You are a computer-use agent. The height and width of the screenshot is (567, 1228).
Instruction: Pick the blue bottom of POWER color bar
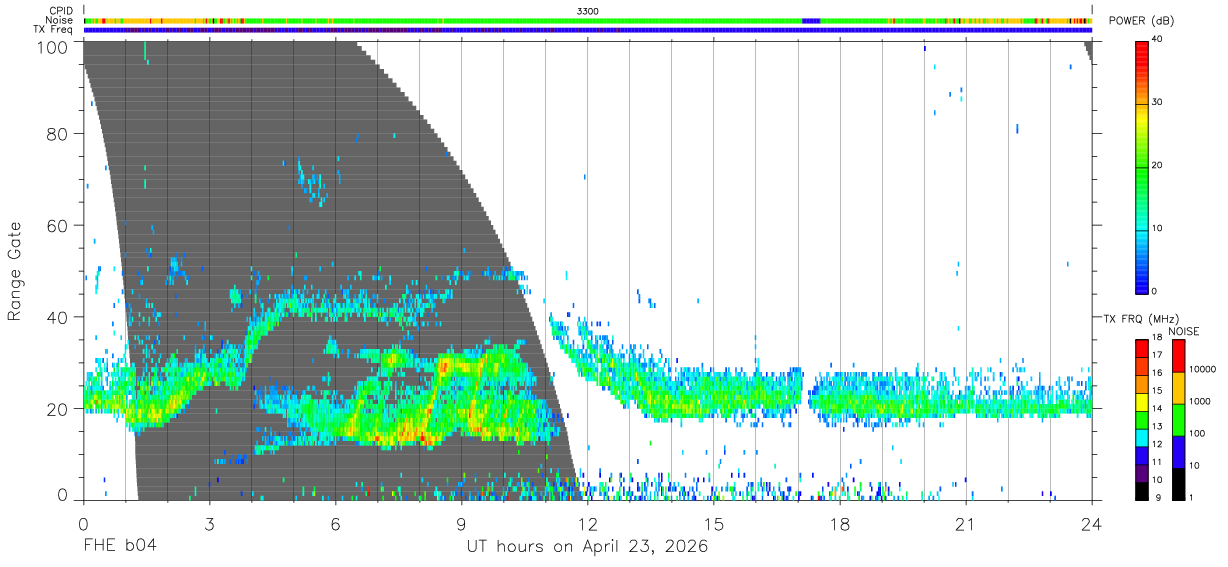1141,285
